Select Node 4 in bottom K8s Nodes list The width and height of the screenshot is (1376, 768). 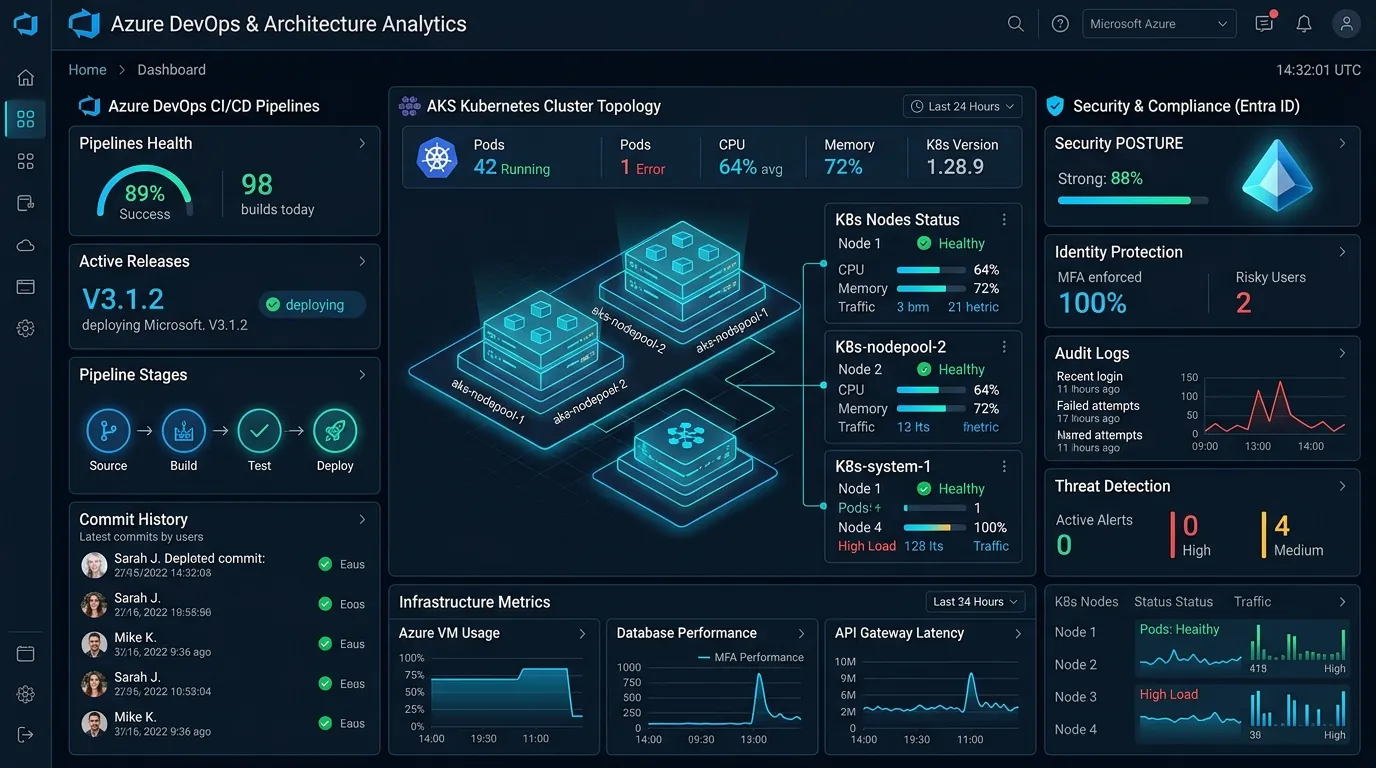coord(1075,729)
